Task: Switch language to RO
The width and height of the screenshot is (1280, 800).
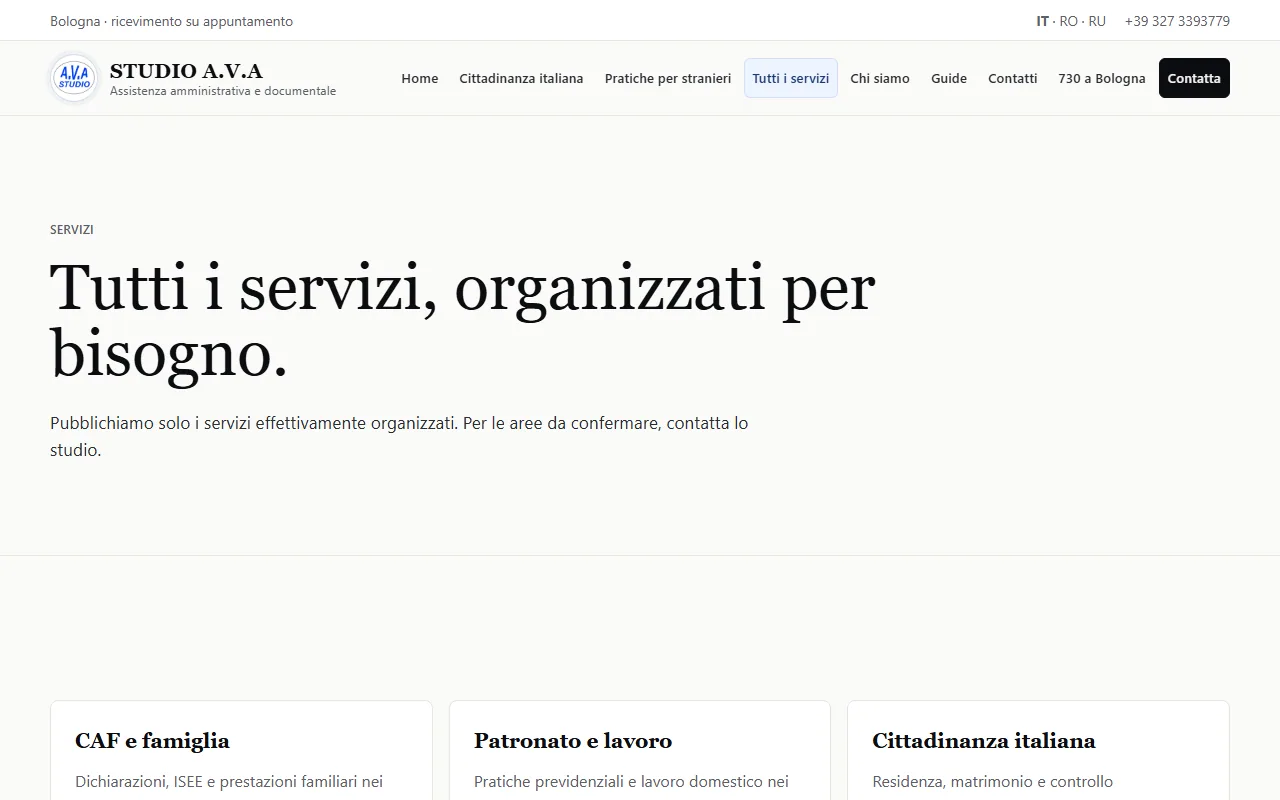Action: [x=1069, y=21]
